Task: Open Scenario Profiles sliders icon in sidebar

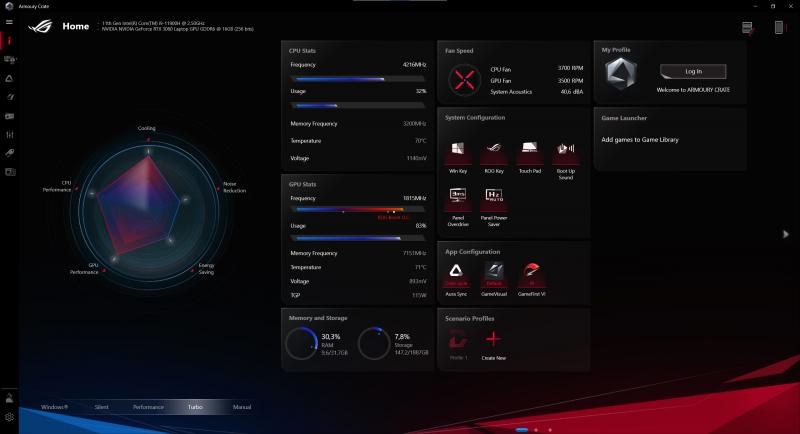Action: (x=9, y=135)
